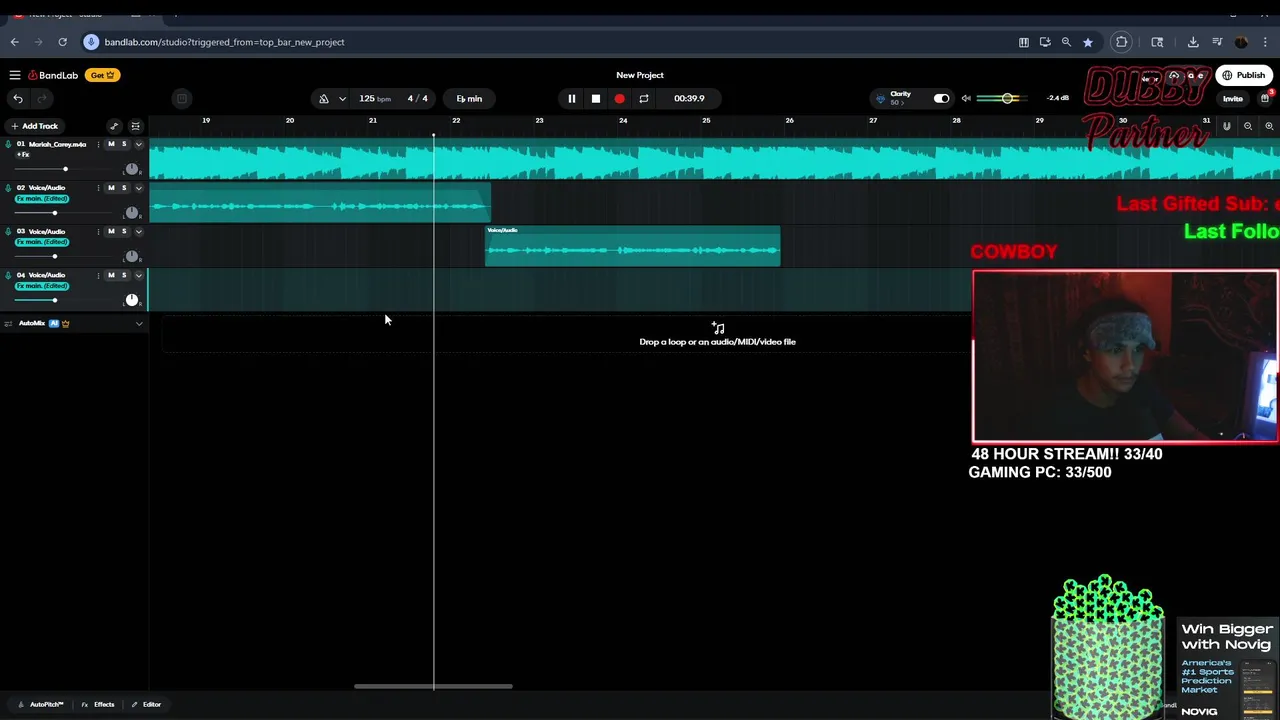1280x720 pixels.
Task: Click the Get membership crown button
Action: tap(103, 75)
